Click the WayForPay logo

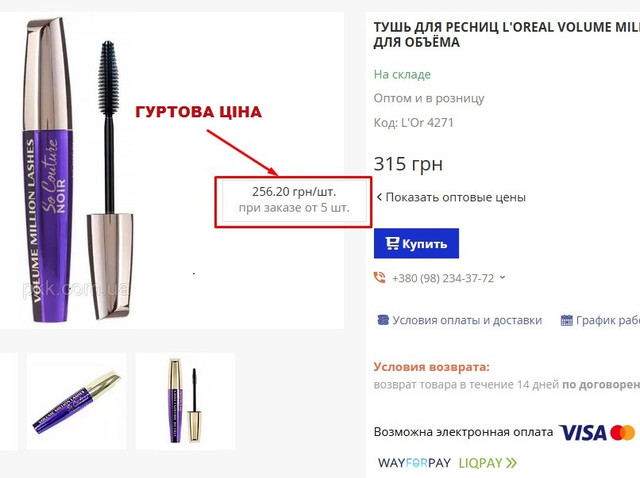pyautogui.click(x=414, y=463)
